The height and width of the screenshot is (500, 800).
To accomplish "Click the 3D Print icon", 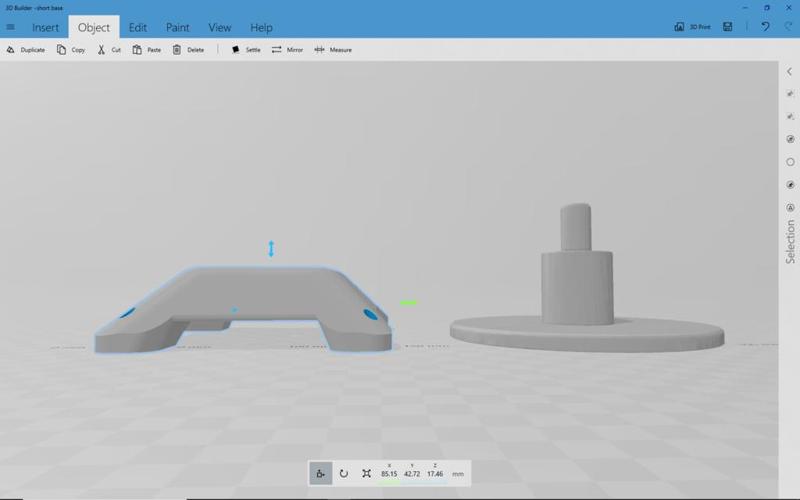I will (x=679, y=27).
